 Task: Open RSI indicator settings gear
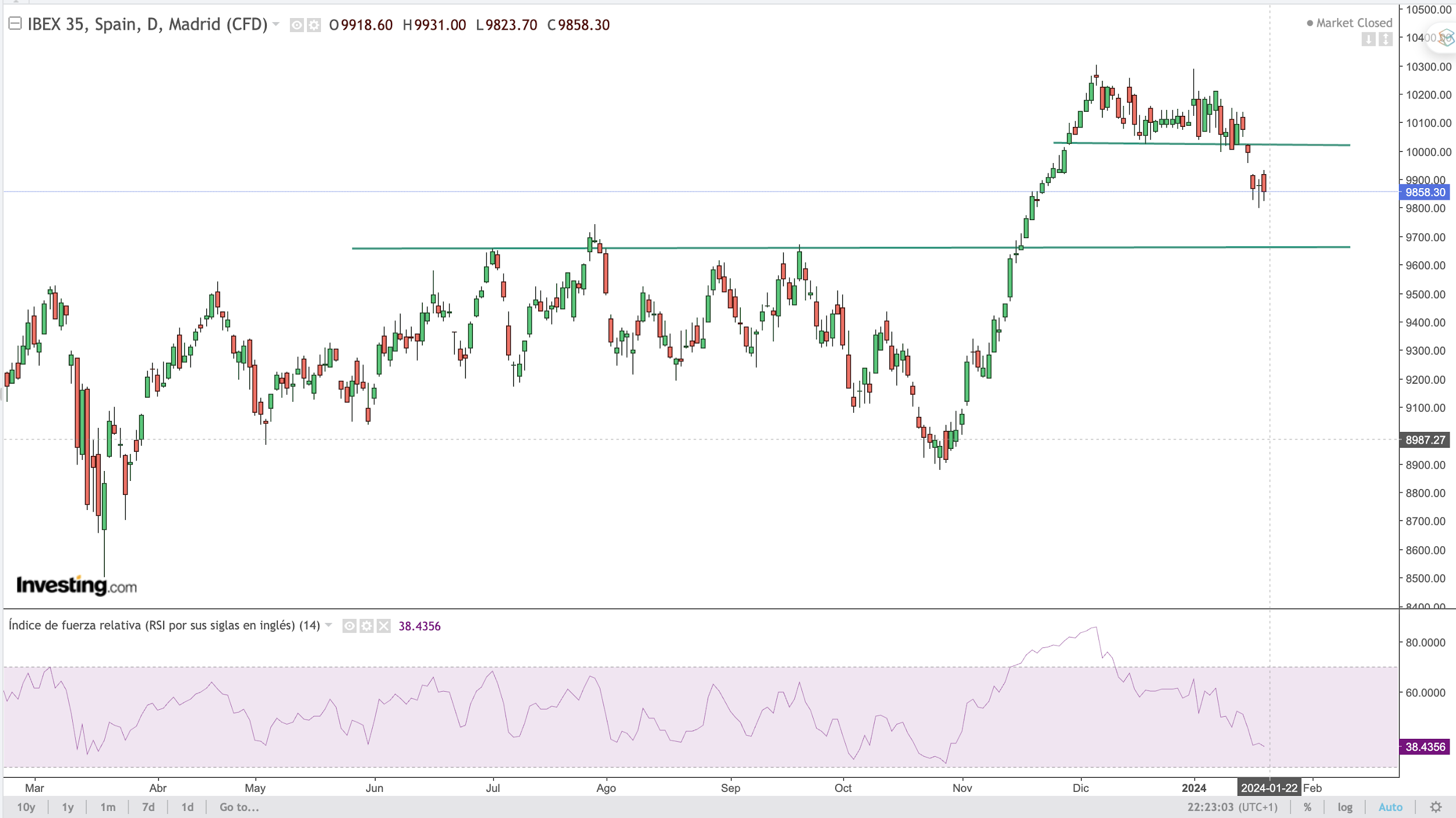(366, 626)
